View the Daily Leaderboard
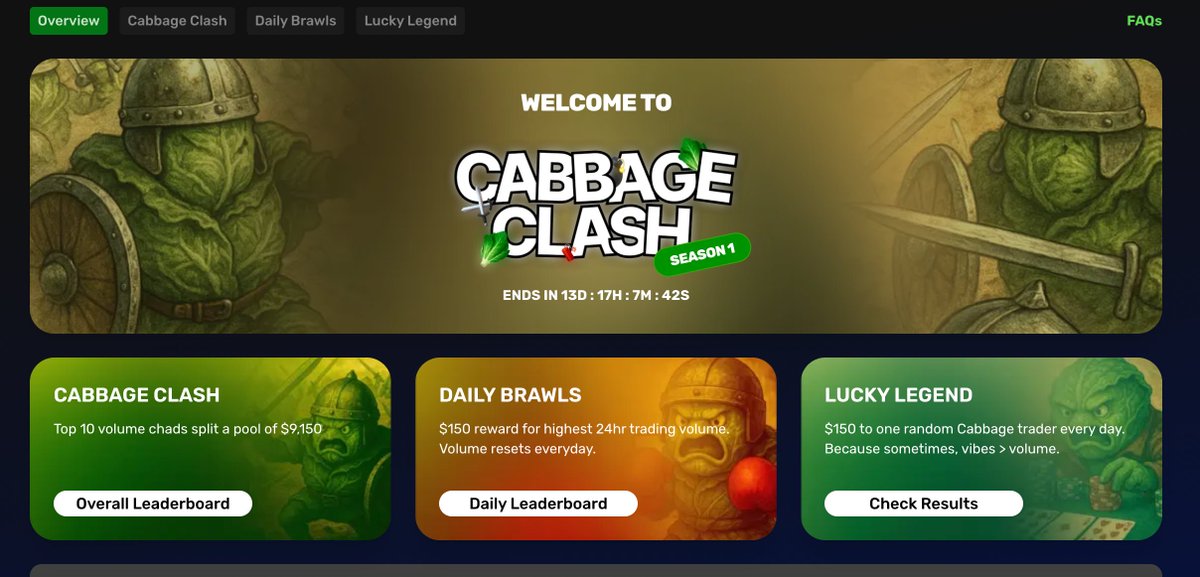This screenshot has height=577, width=1200. pyautogui.click(x=538, y=504)
